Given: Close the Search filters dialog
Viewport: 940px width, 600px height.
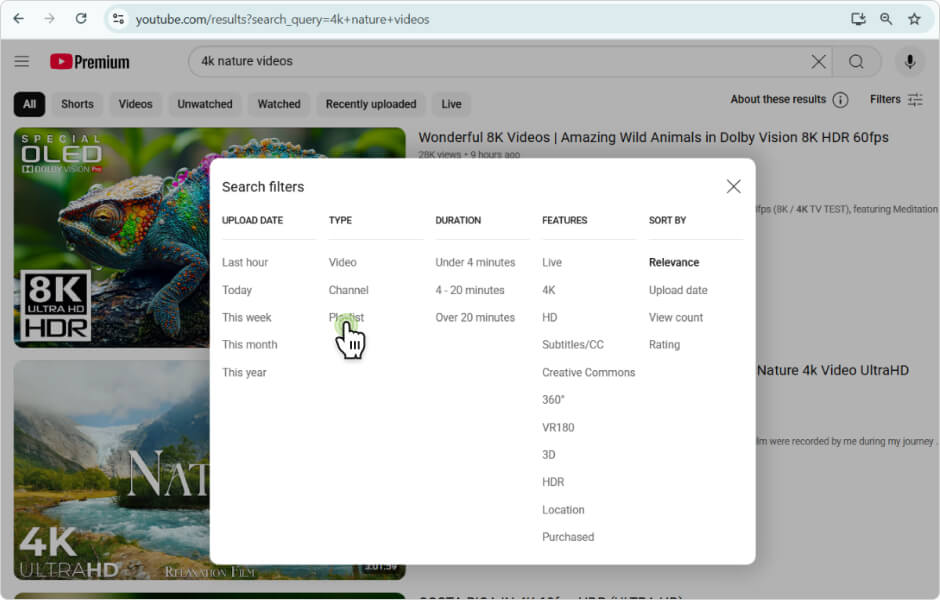Looking at the screenshot, I should click(733, 187).
